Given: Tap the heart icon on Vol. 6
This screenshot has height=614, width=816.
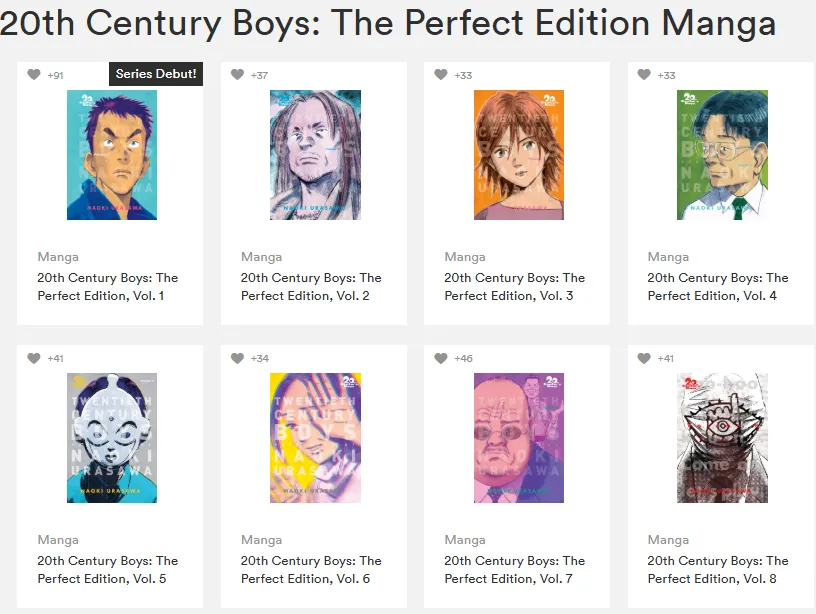Looking at the screenshot, I should click(x=237, y=358).
